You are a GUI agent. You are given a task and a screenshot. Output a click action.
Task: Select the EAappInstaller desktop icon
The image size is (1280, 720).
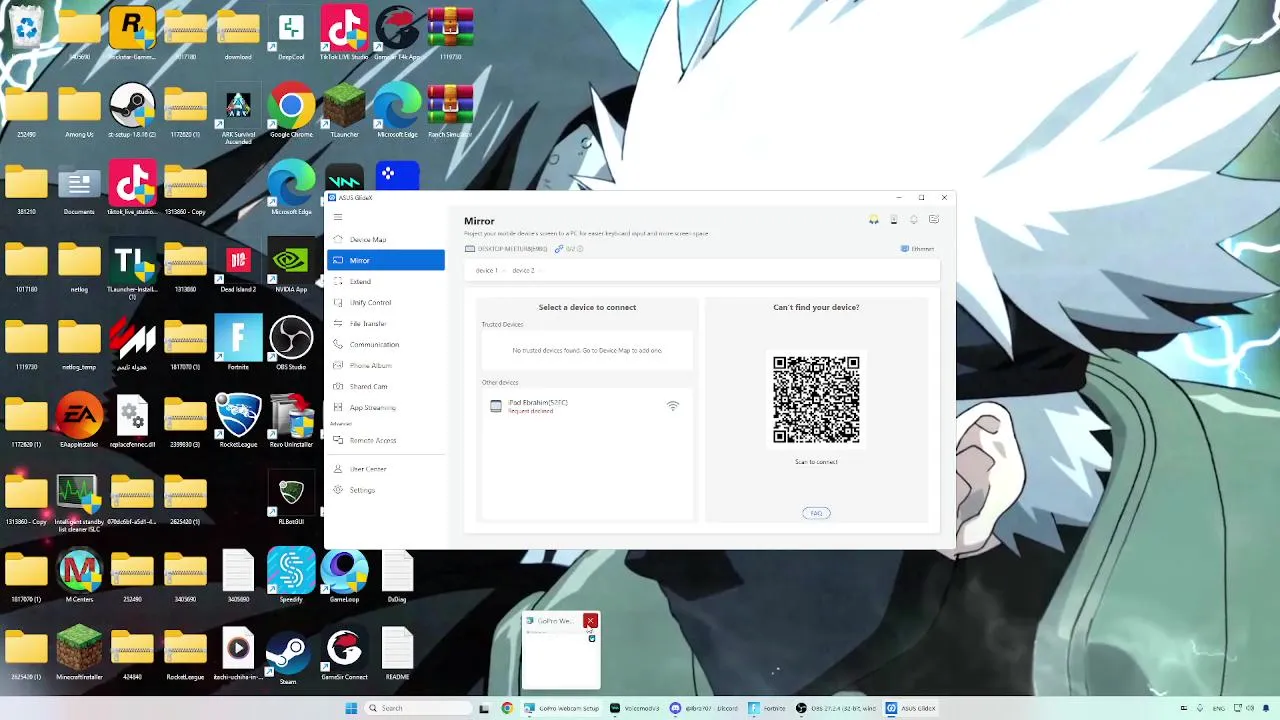pyautogui.click(x=79, y=420)
